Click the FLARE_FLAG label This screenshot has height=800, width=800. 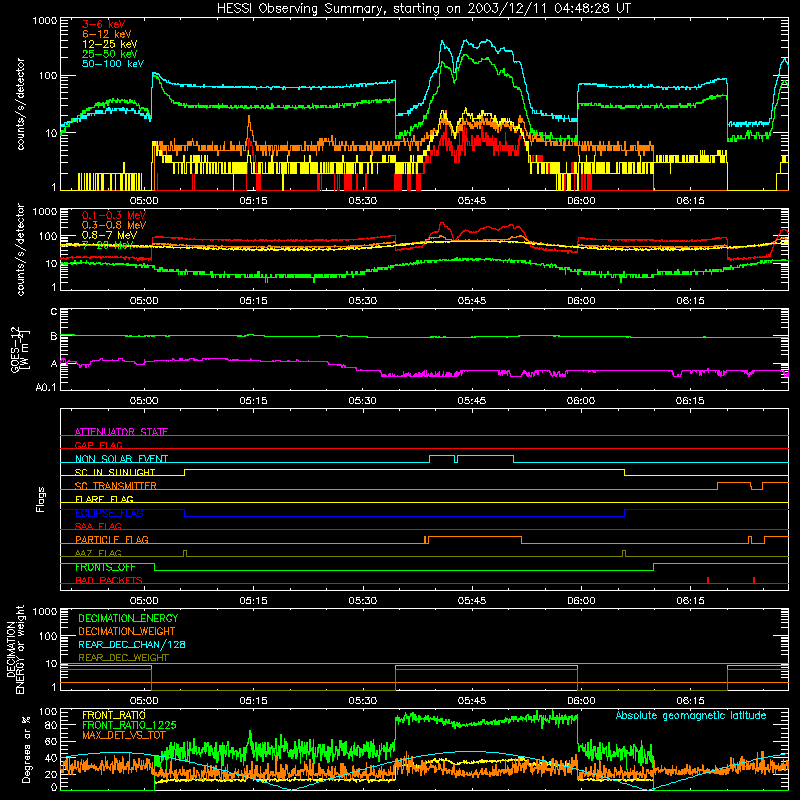(x=104, y=499)
